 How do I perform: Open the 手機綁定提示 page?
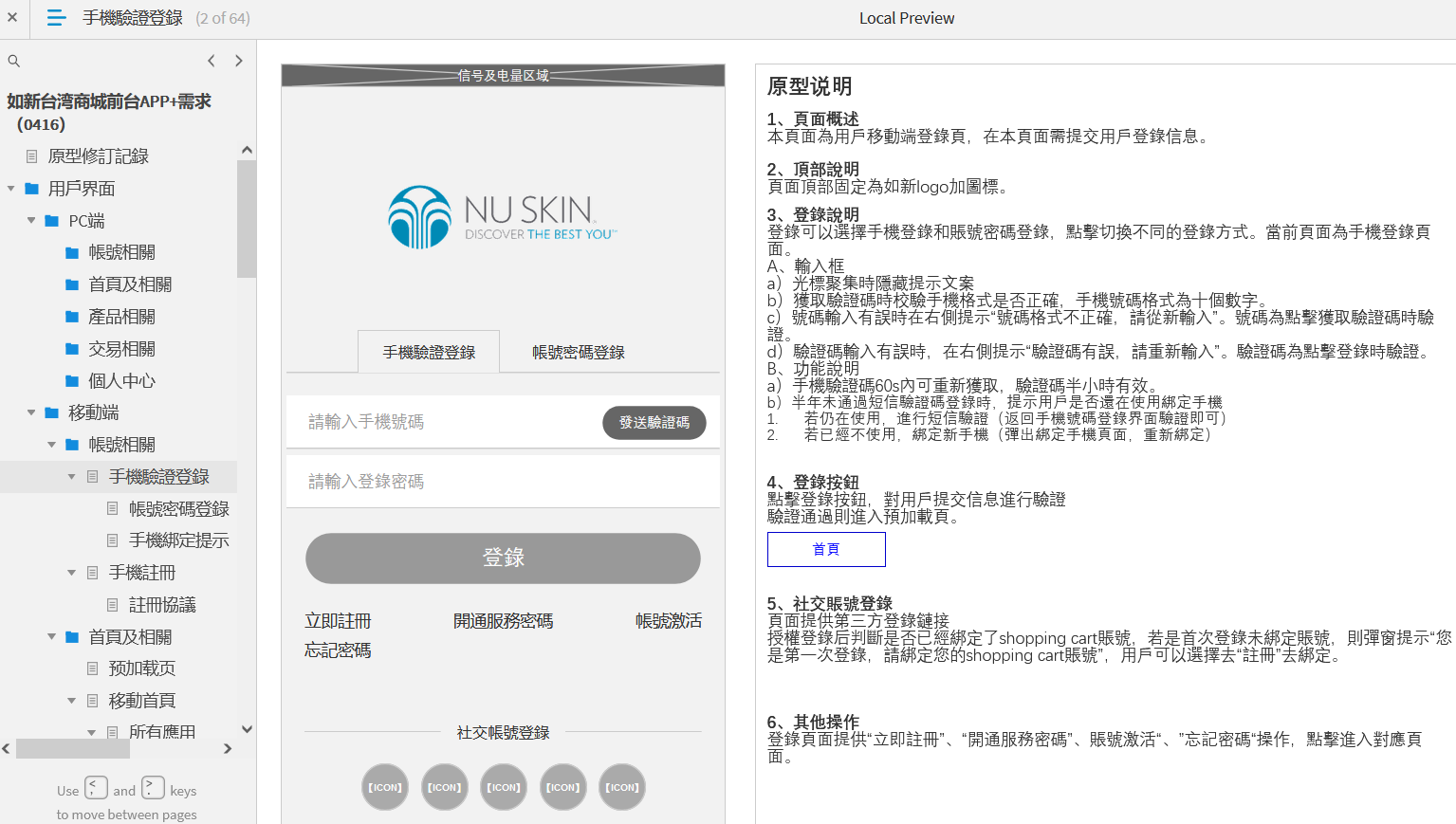pyautogui.click(x=179, y=540)
